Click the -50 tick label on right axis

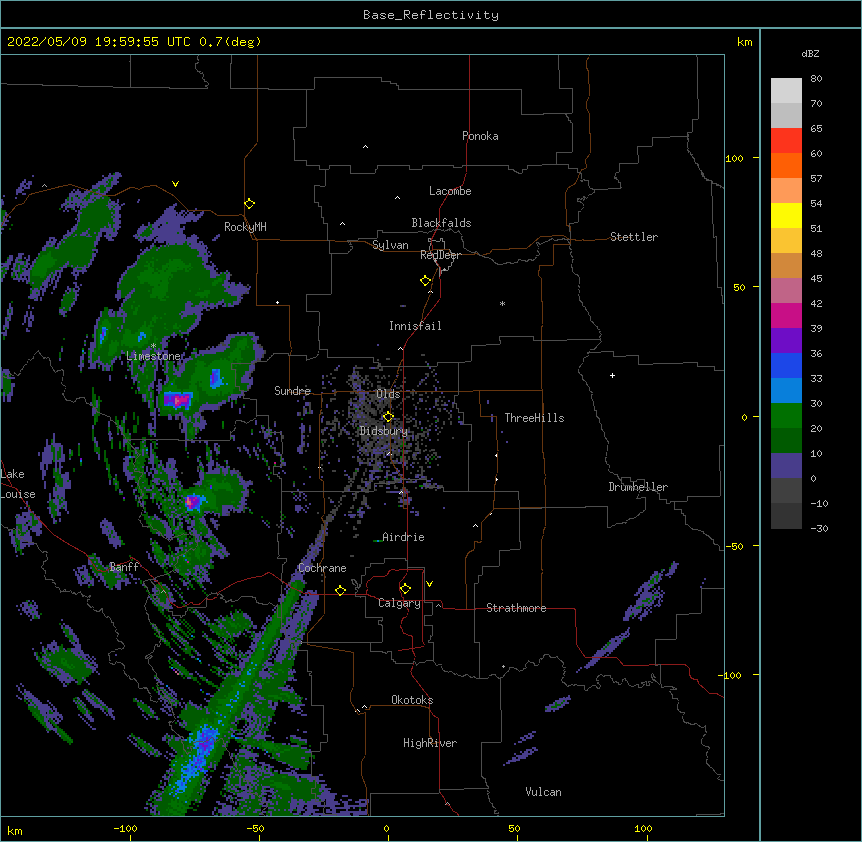[x=734, y=546]
